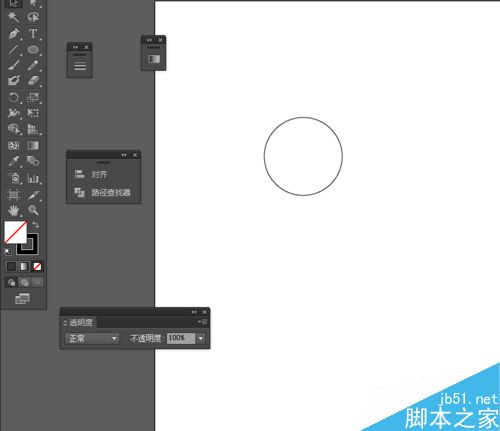Click the 不透明度 100% input field
This screenshot has width=500, height=431.
point(181,338)
